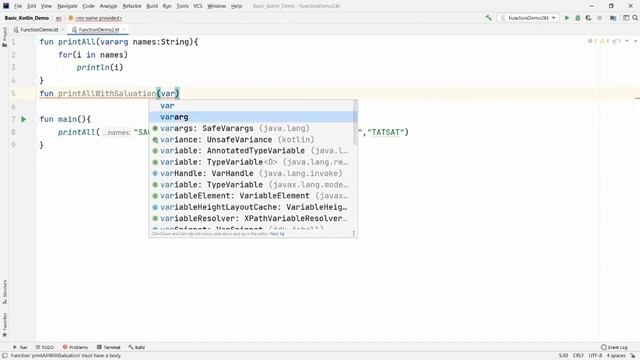Open the VCS menu
Screen dimensions: 640x360
click(198, 6)
